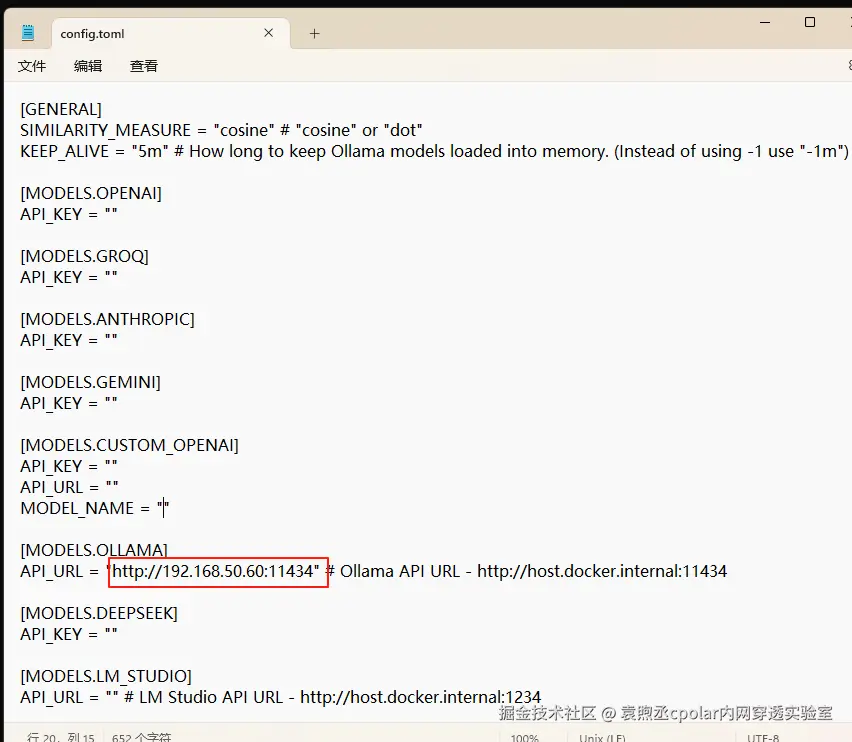
Task: Click the SIMILARITY_MEASURE line
Action: pos(221,130)
